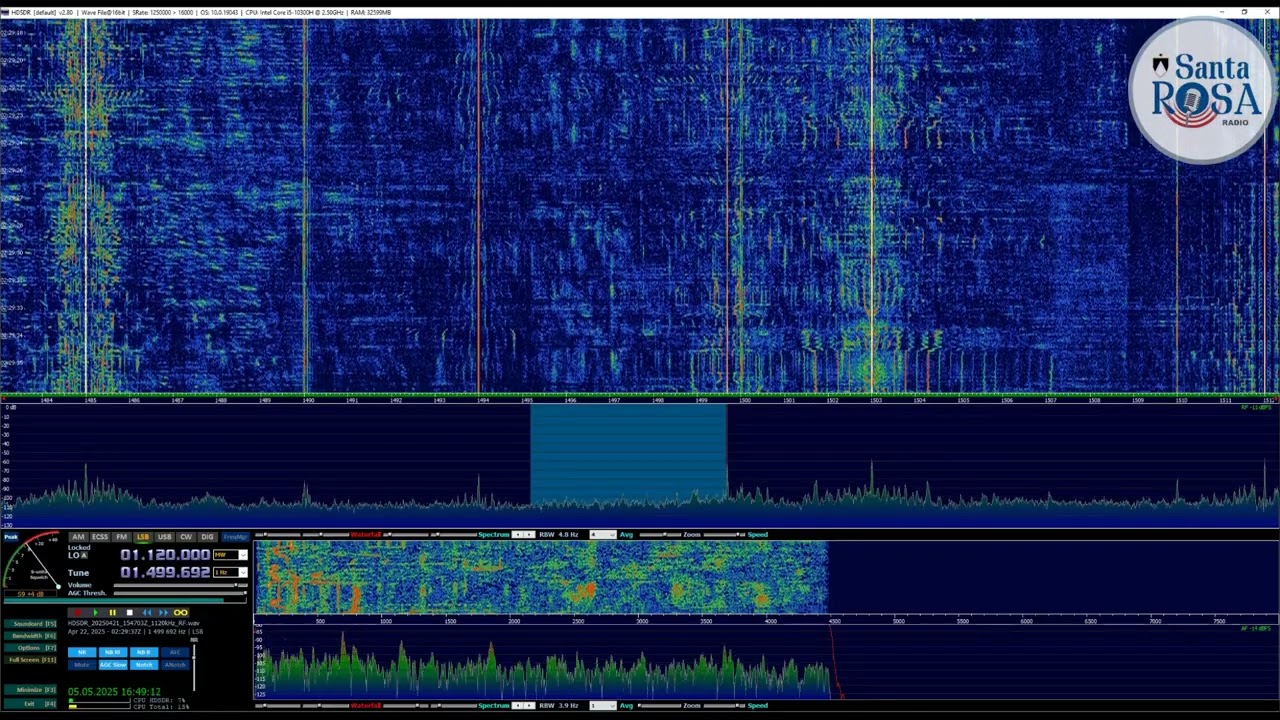This screenshot has width=1280, height=720.
Task: Click the S-meter squelch dial
Action: (32, 562)
